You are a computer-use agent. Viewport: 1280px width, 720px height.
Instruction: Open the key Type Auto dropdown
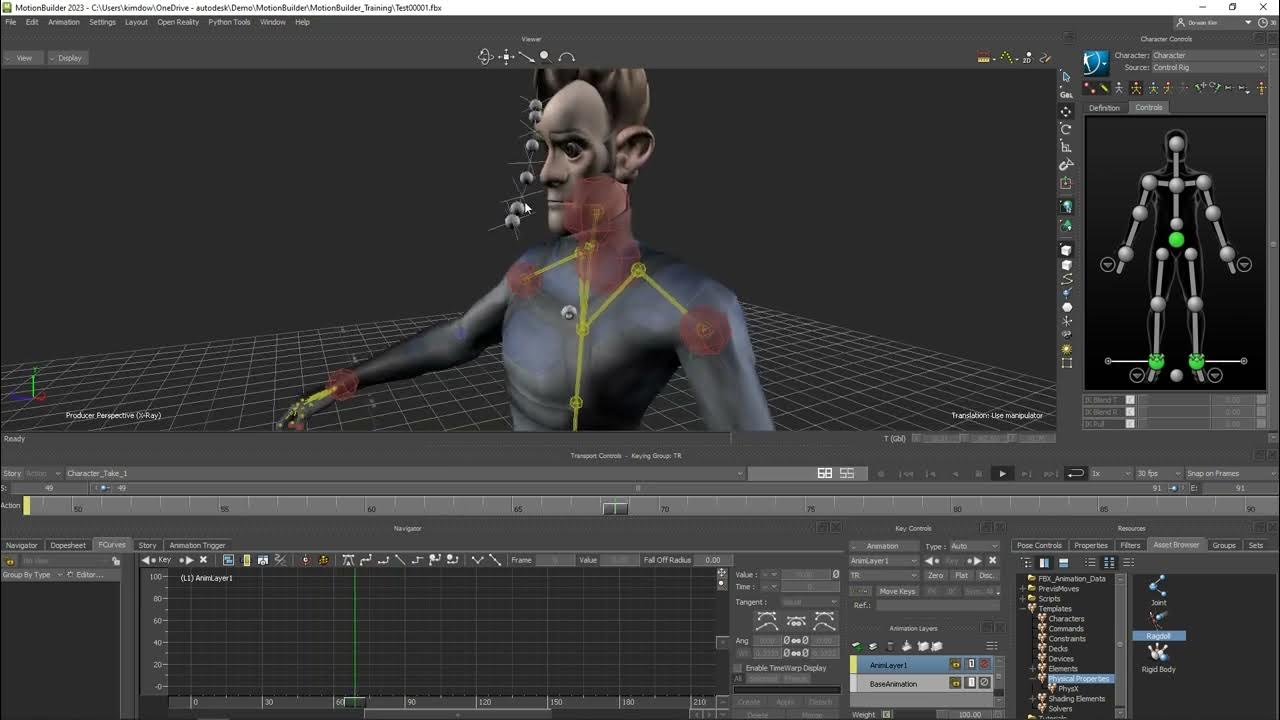pyautogui.click(x=973, y=546)
